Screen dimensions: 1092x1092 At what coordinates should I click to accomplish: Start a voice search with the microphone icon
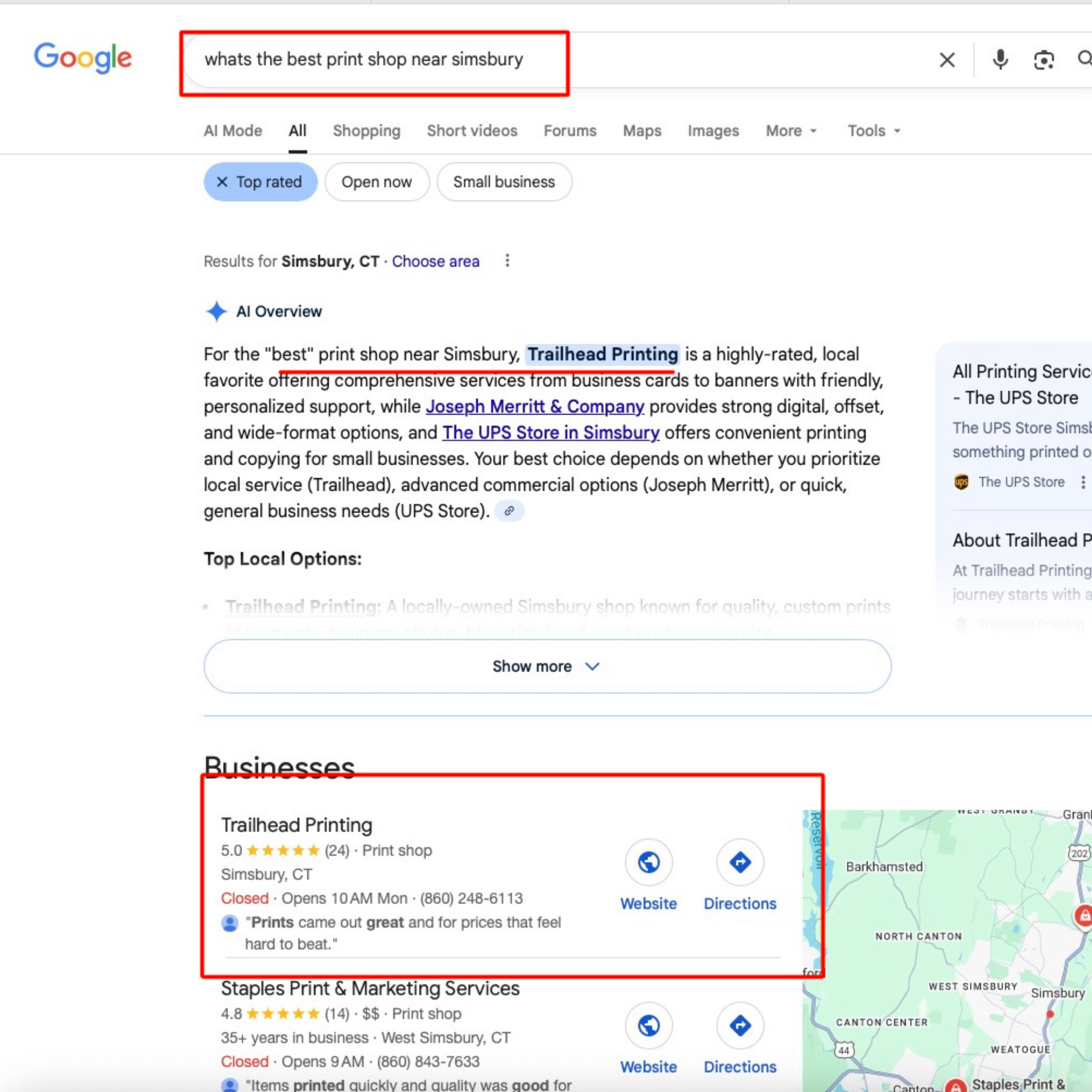pyautogui.click(x=1000, y=59)
